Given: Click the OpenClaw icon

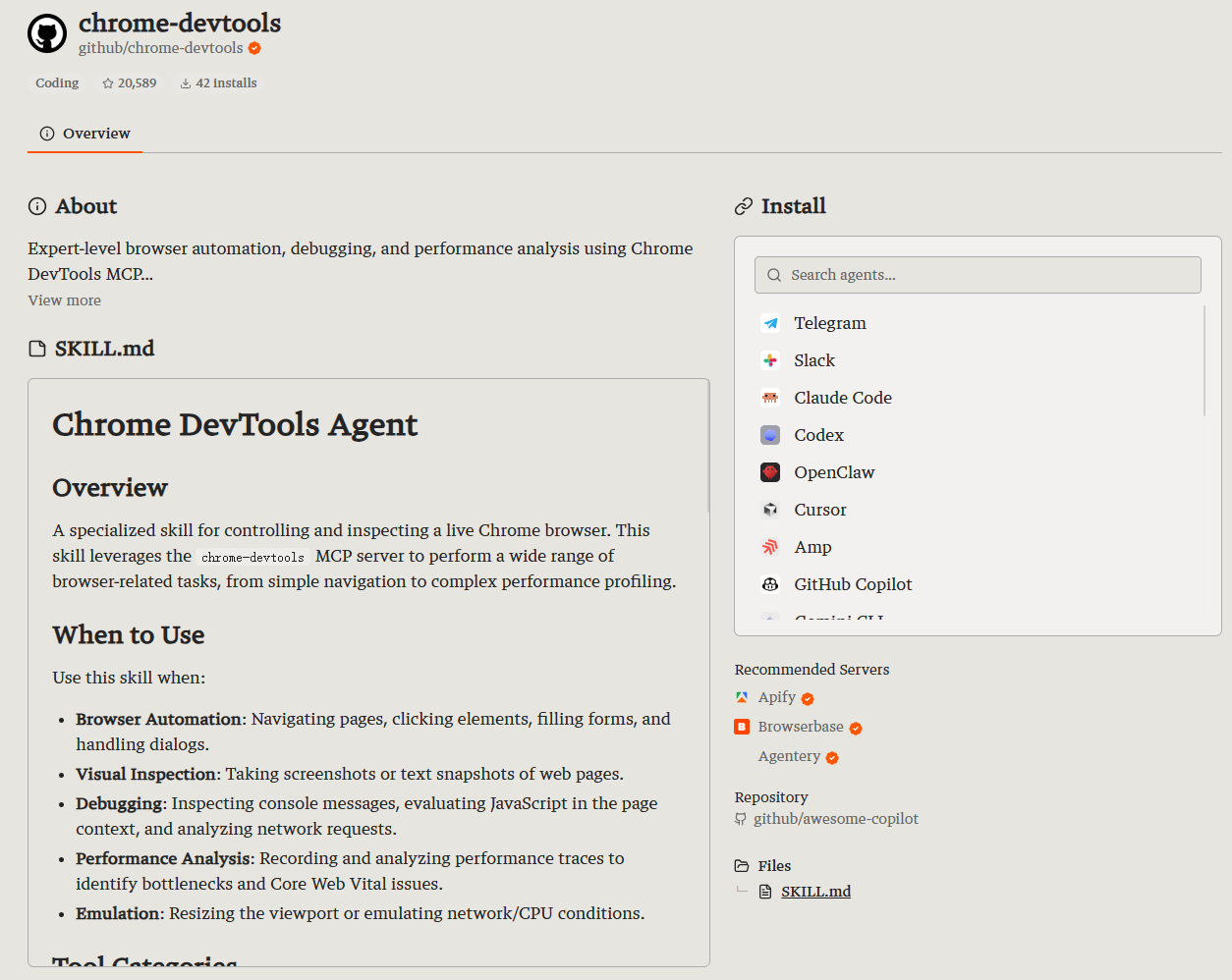Looking at the screenshot, I should tap(770, 472).
